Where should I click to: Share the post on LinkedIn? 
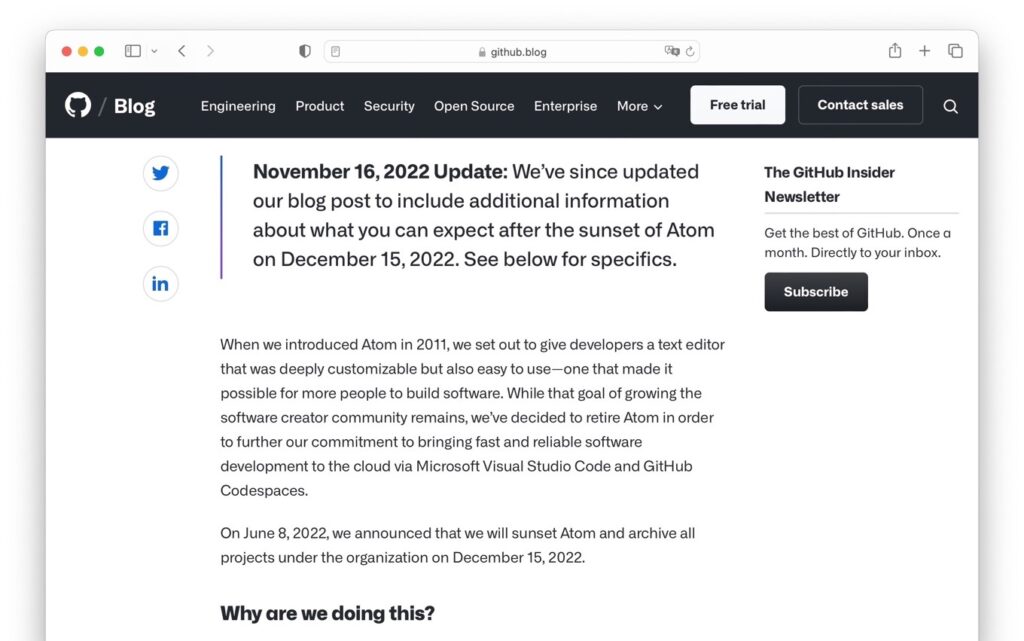point(160,283)
